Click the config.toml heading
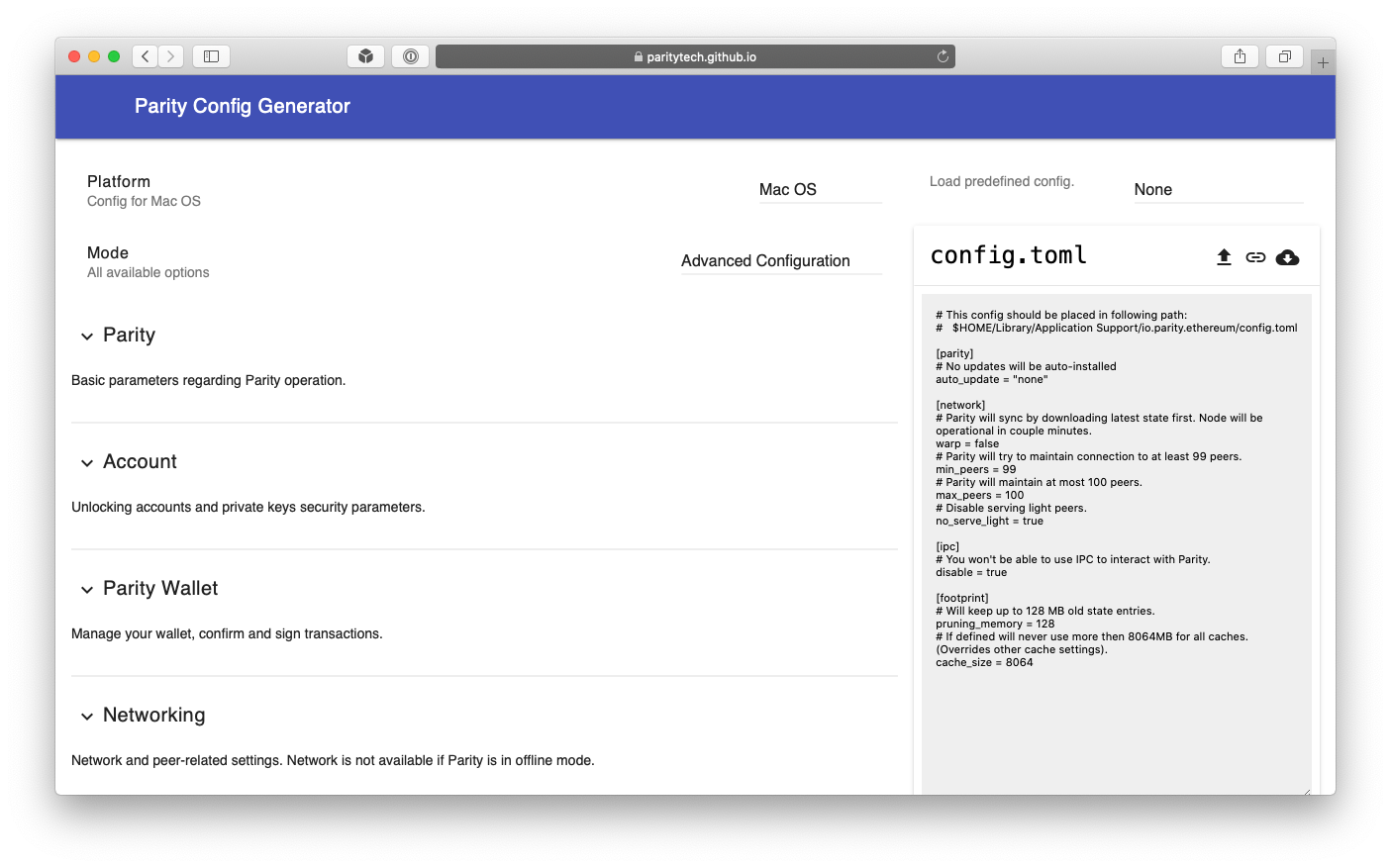The width and height of the screenshot is (1391, 868). coord(1009,255)
